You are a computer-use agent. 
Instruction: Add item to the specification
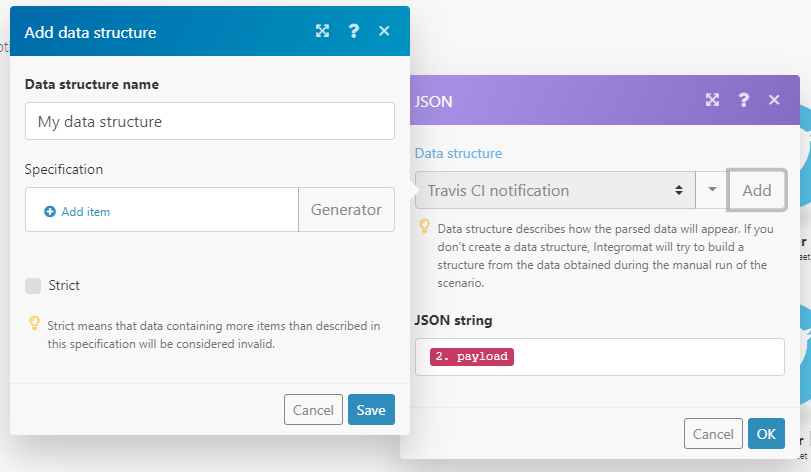tap(78, 212)
